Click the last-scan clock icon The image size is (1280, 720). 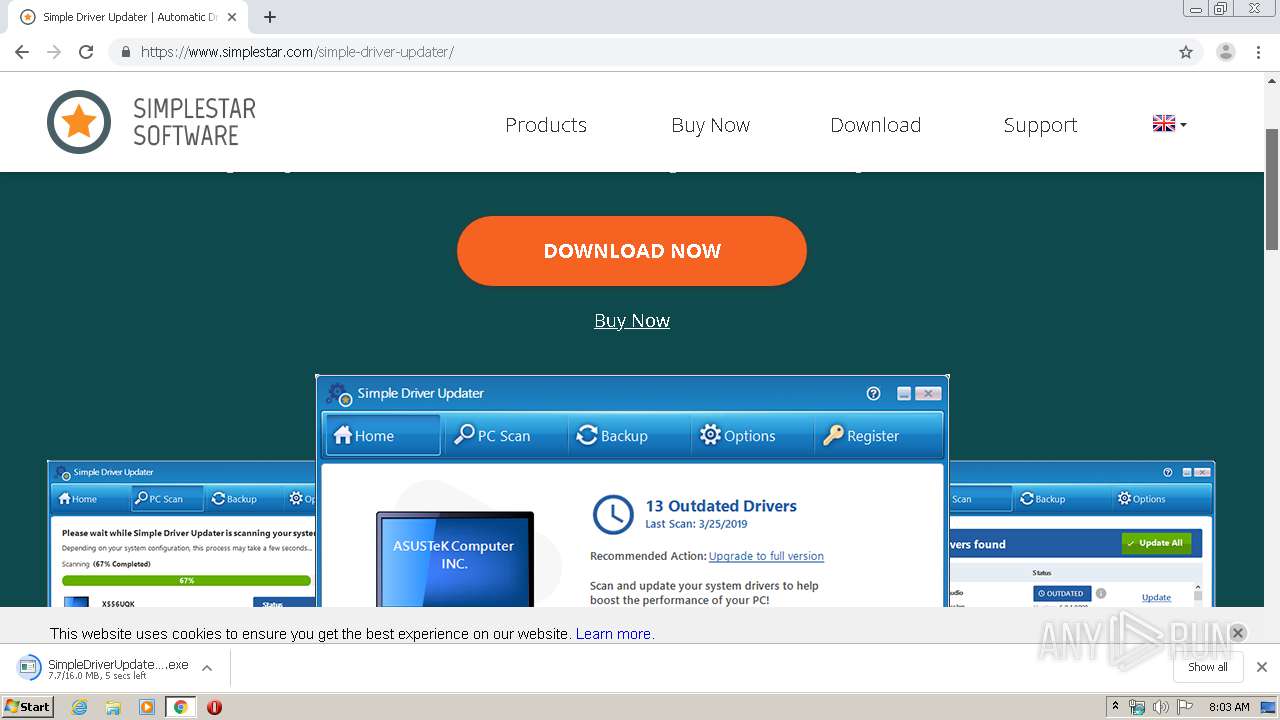613,514
